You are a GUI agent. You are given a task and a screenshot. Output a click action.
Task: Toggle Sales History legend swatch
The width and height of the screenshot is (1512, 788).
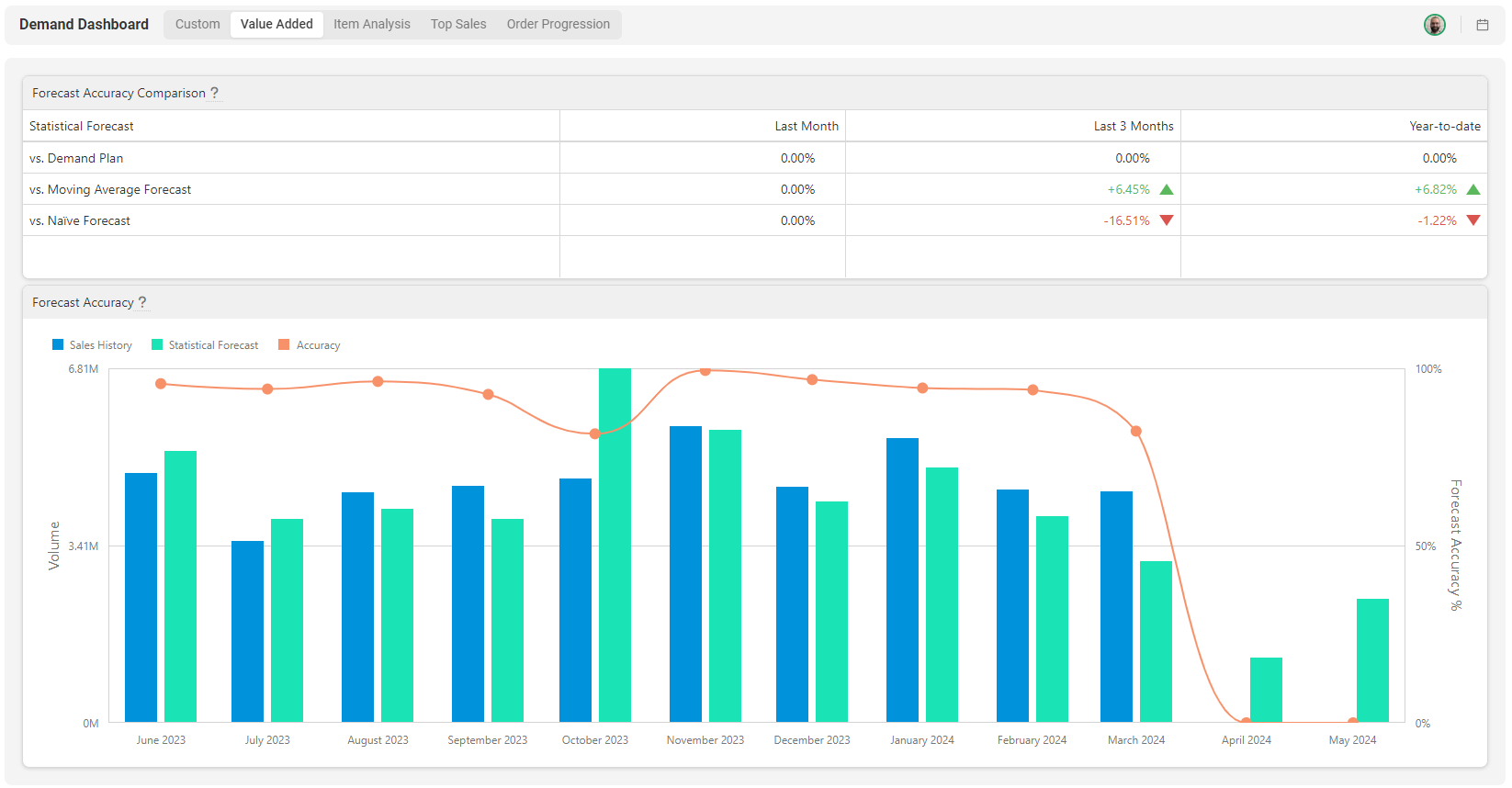coord(58,344)
